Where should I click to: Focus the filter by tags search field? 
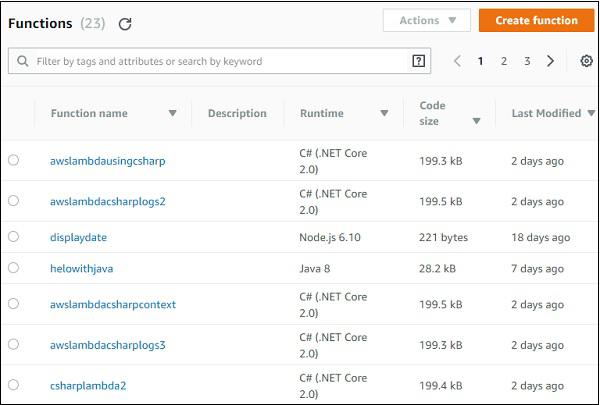pyautogui.click(x=220, y=61)
